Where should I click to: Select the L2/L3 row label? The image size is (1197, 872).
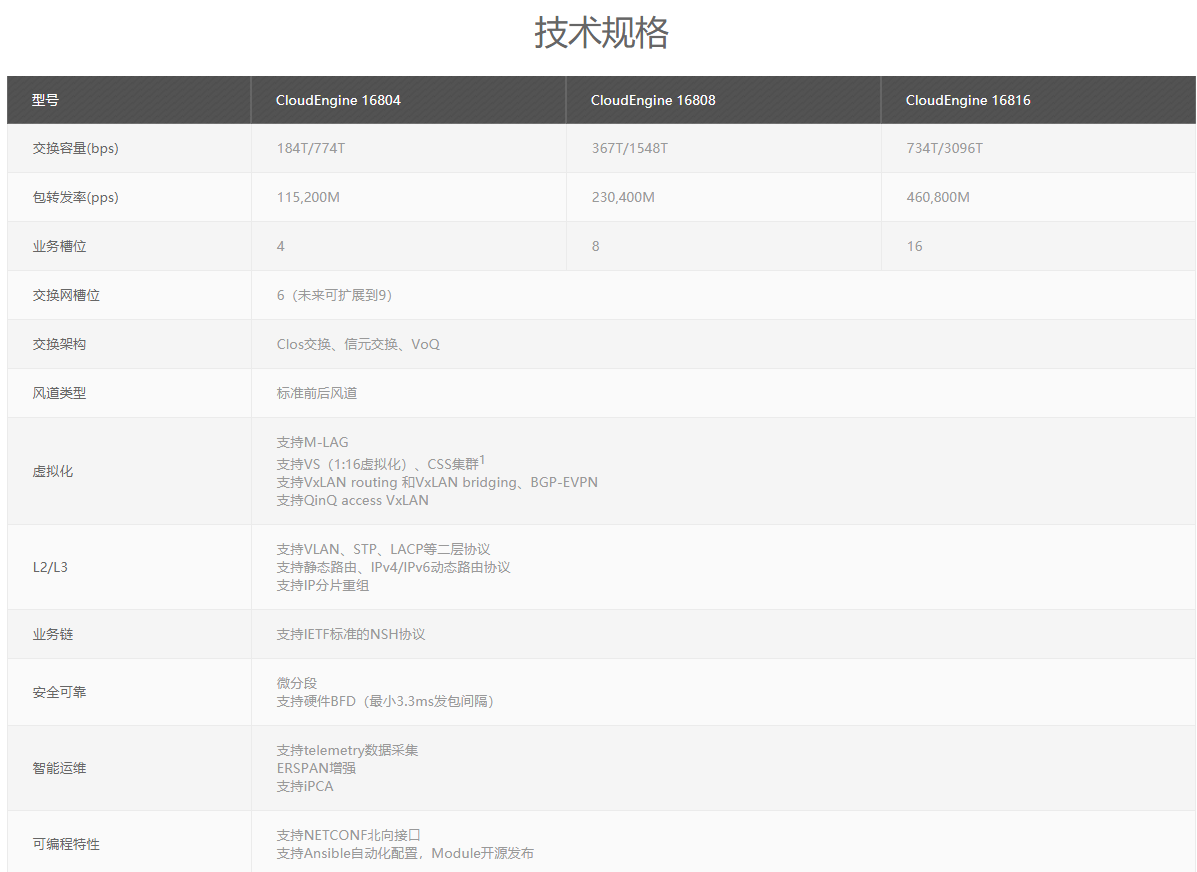coord(50,567)
